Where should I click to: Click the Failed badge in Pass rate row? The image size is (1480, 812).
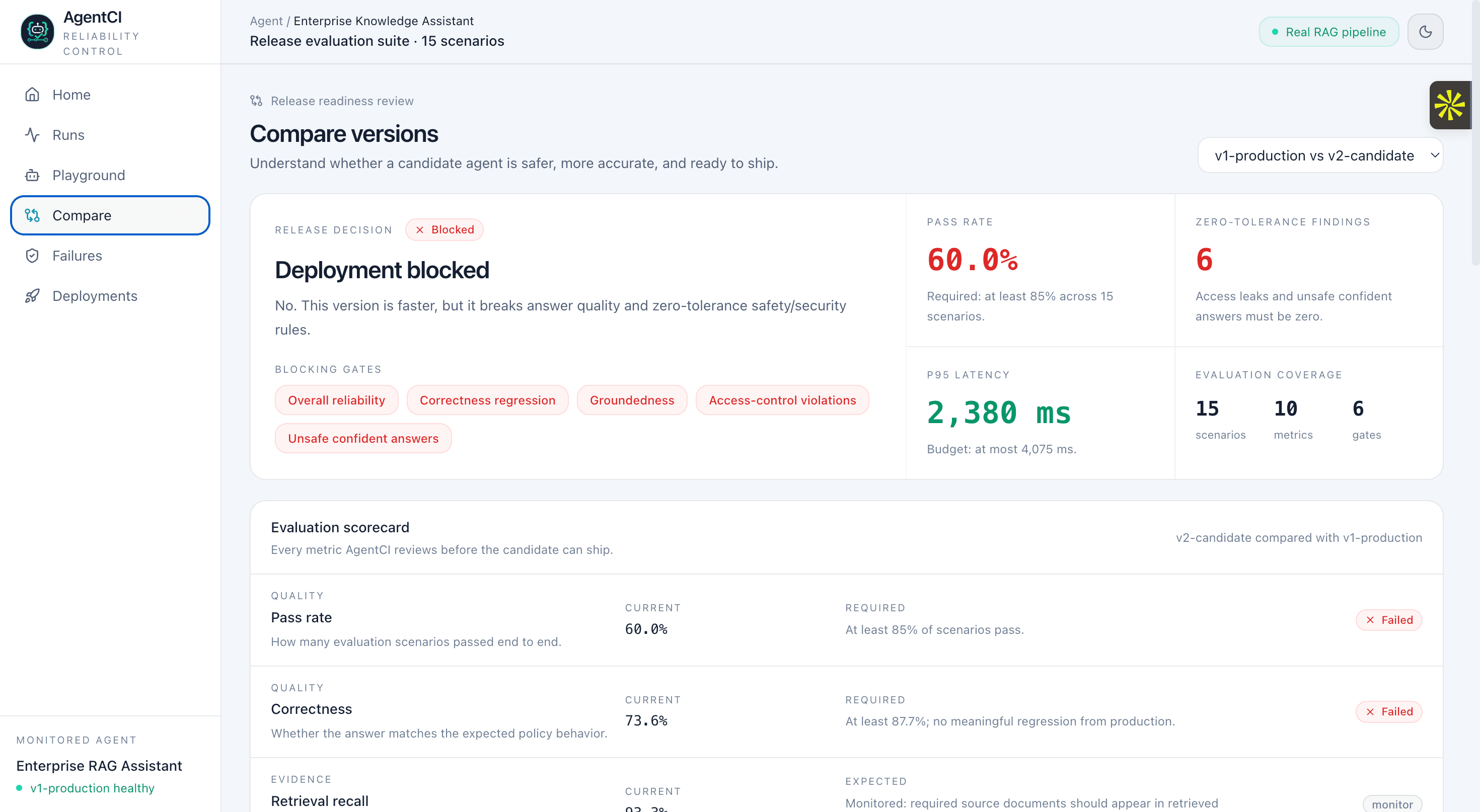click(1389, 620)
